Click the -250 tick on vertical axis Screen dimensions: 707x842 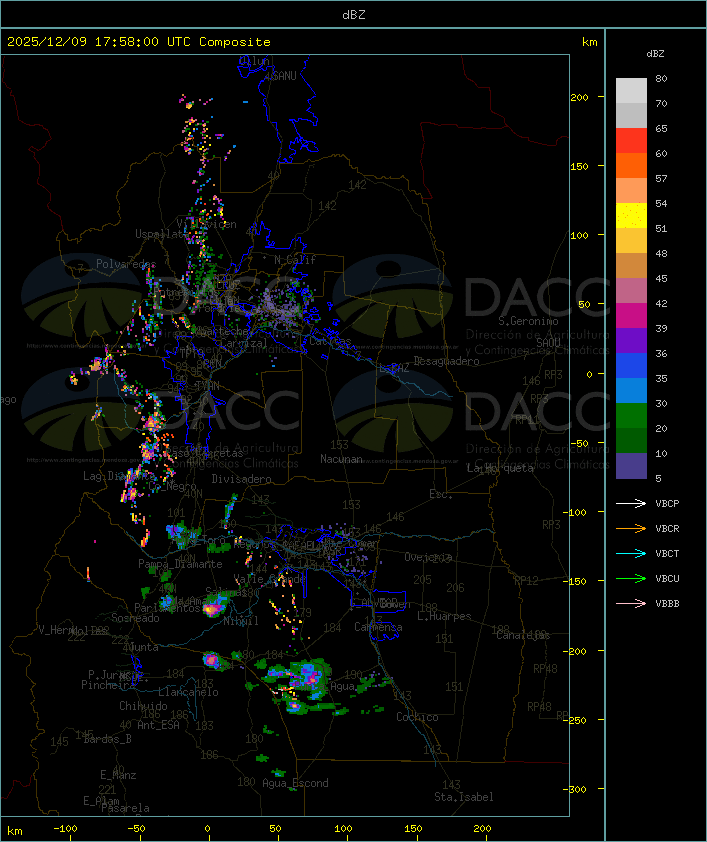(x=575, y=720)
